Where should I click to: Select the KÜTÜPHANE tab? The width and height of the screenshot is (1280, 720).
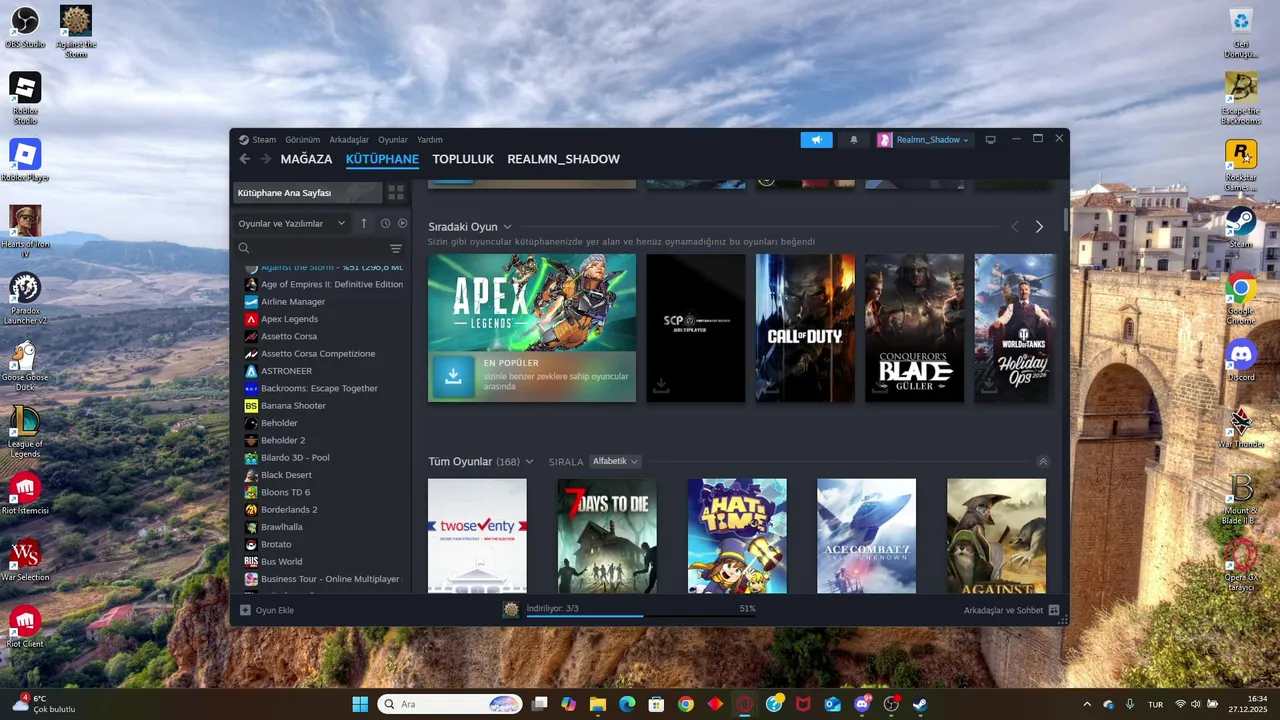(382, 159)
